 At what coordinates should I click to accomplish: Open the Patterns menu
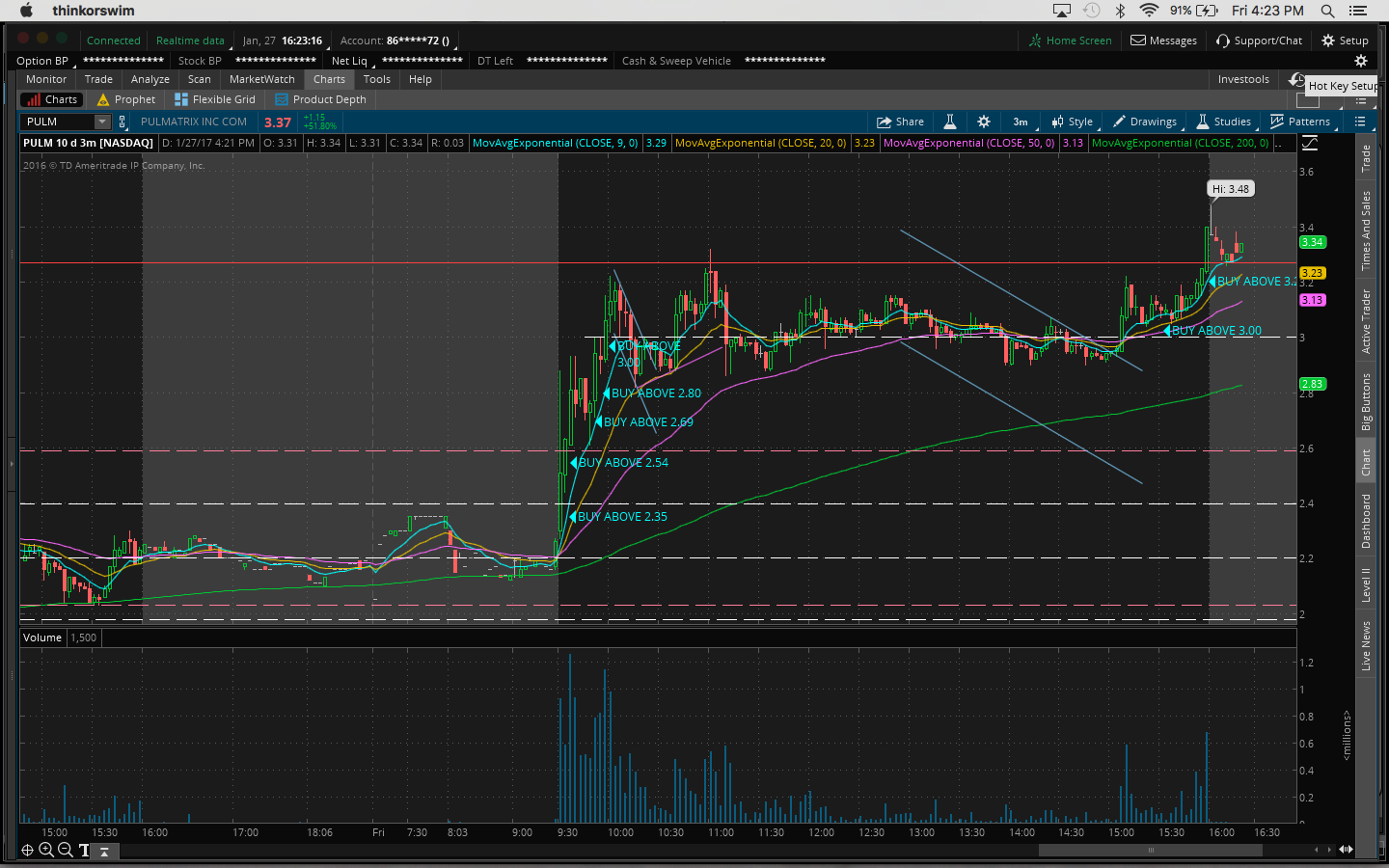1300,122
